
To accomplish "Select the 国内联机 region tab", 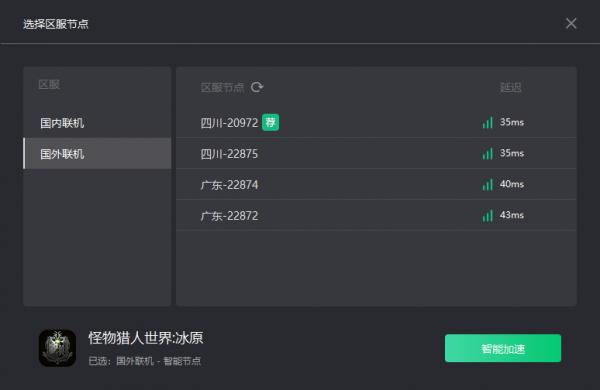I will 97,123.
